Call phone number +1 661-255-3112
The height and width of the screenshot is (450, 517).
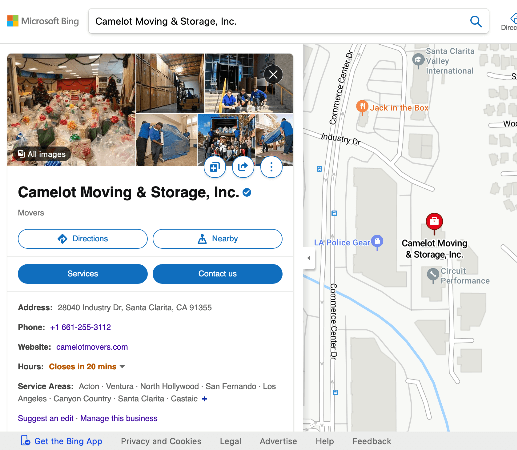tap(80, 327)
